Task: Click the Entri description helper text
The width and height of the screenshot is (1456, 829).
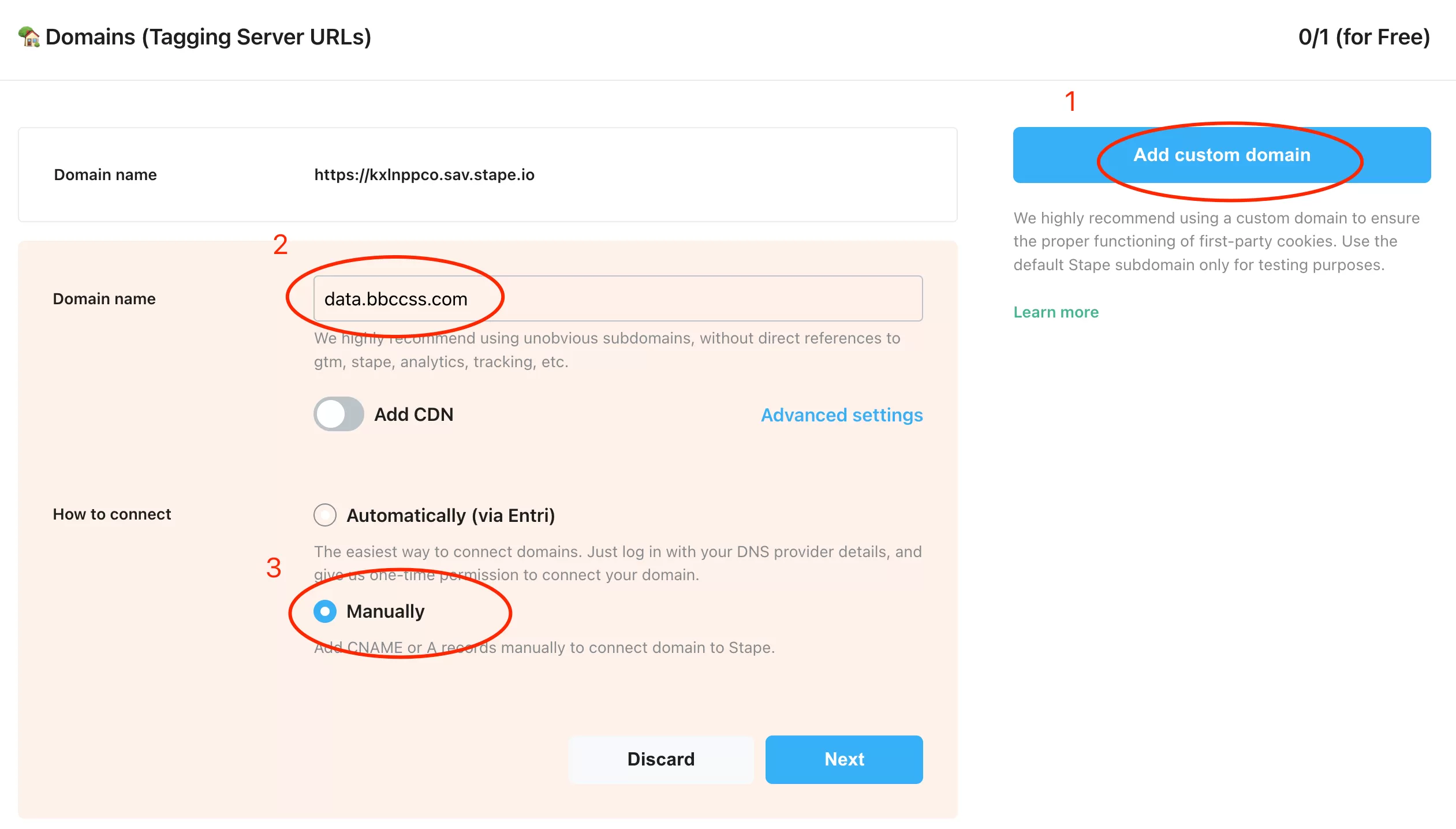Action: point(618,563)
